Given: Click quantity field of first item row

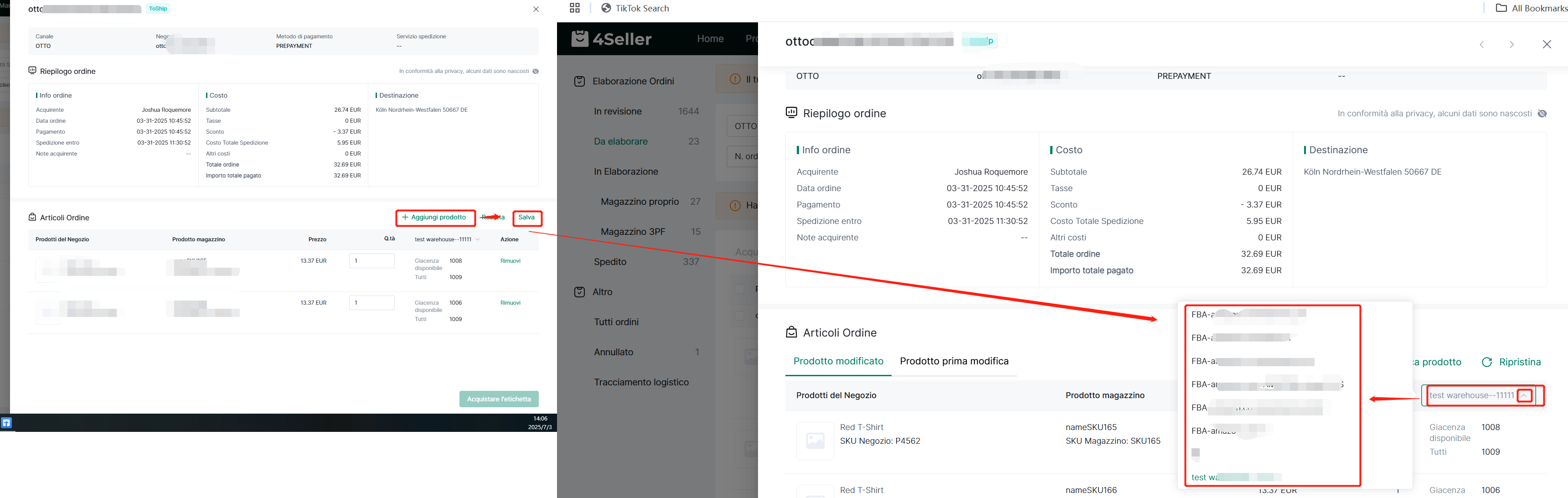Looking at the screenshot, I should pos(372,260).
